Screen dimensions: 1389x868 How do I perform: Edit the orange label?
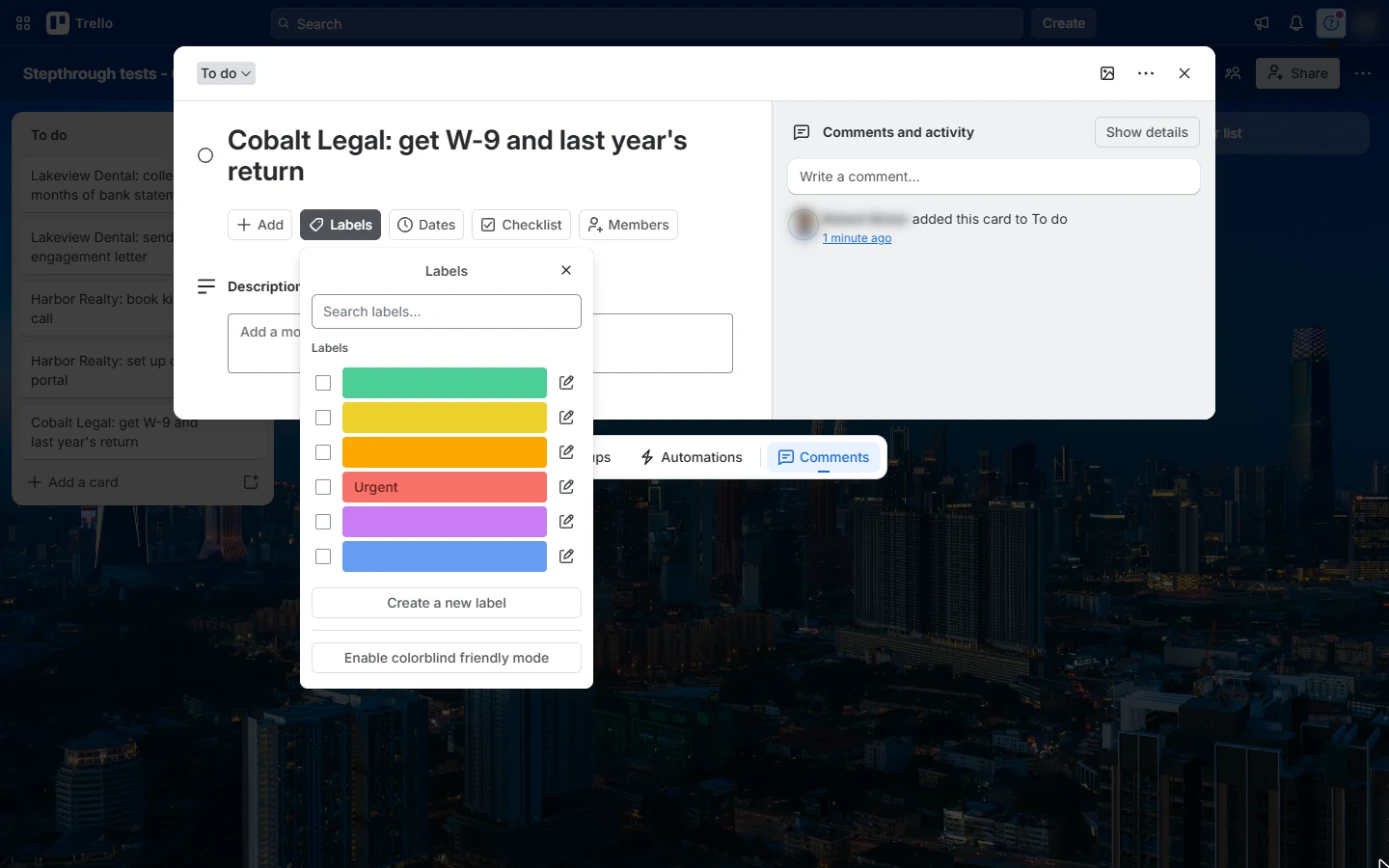(566, 452)
